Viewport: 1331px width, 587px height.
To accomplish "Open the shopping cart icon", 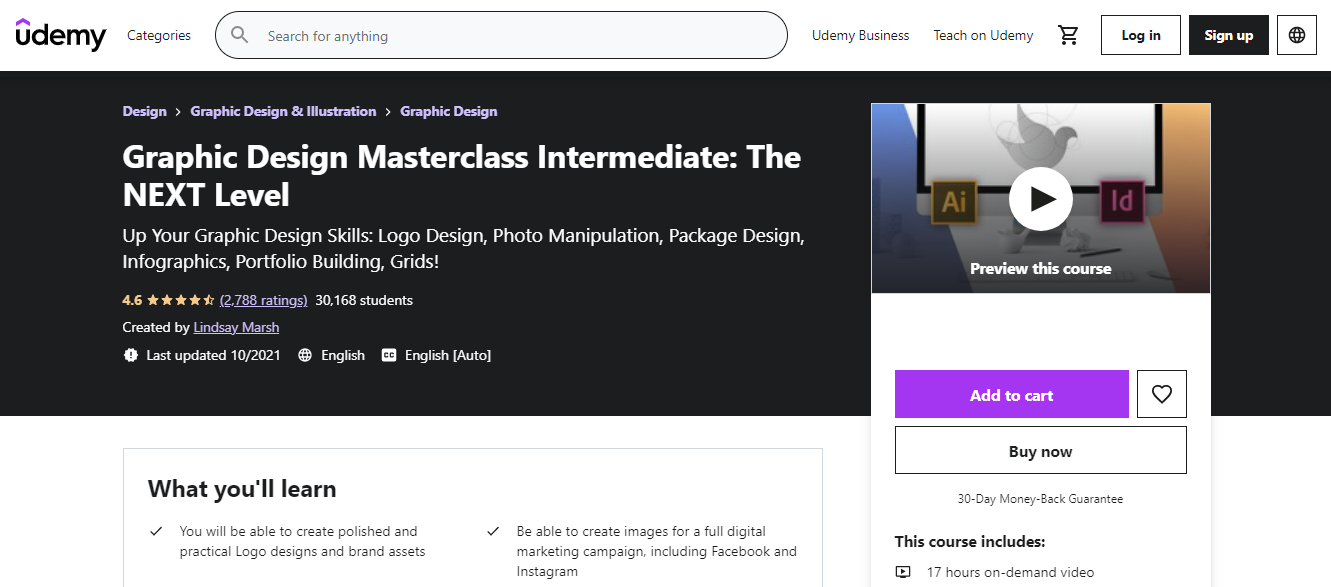I will (x=1068, y=34).
